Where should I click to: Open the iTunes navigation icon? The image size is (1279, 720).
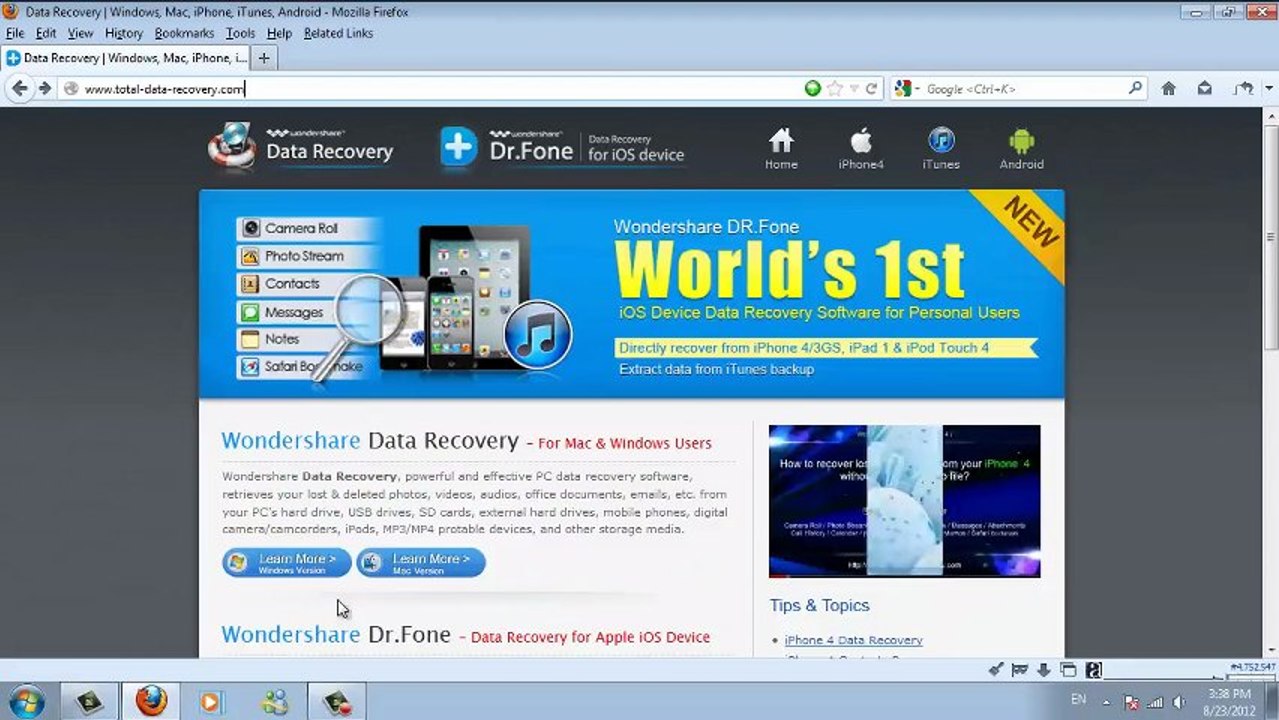941,148
